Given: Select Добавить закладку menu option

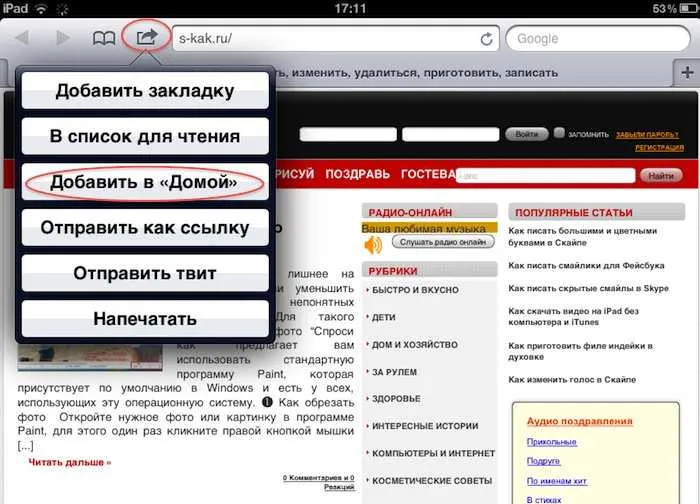Looking at the screenshot, I should tap(145, 91).
